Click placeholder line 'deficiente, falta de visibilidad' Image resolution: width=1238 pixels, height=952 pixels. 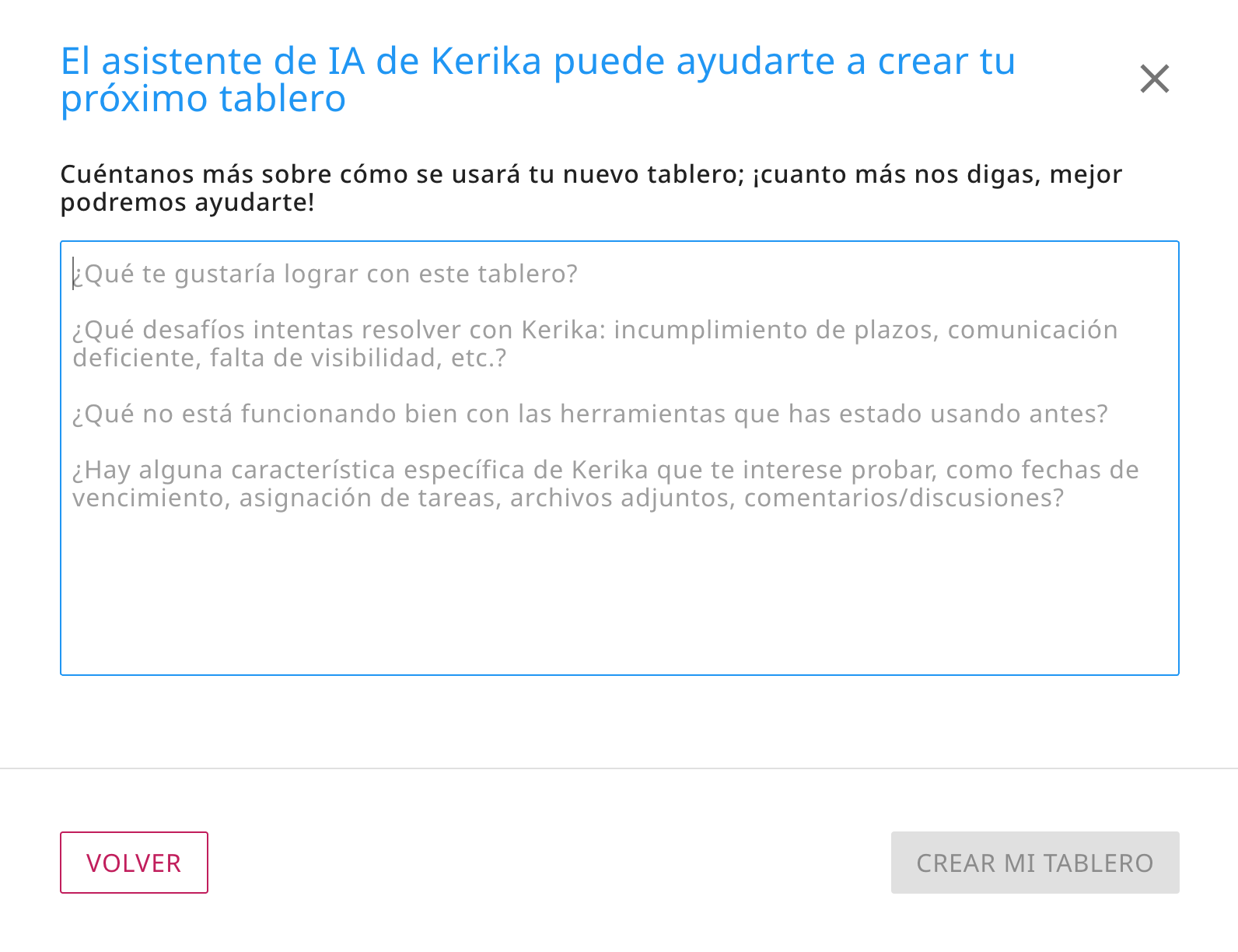coord(289,358)
